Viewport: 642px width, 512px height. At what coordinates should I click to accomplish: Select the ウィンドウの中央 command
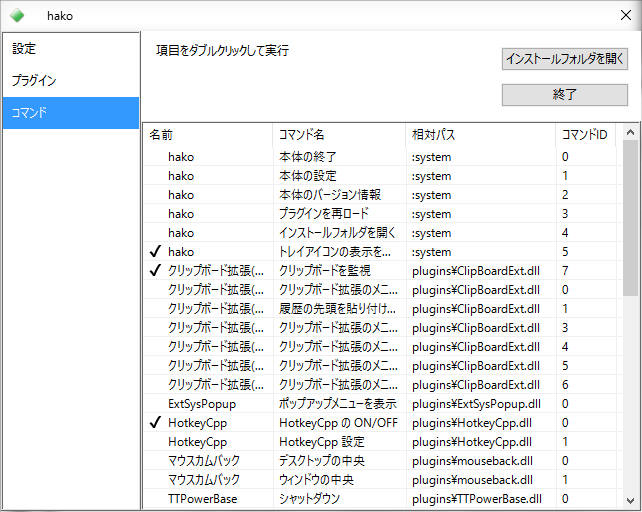tap(316, 480)
